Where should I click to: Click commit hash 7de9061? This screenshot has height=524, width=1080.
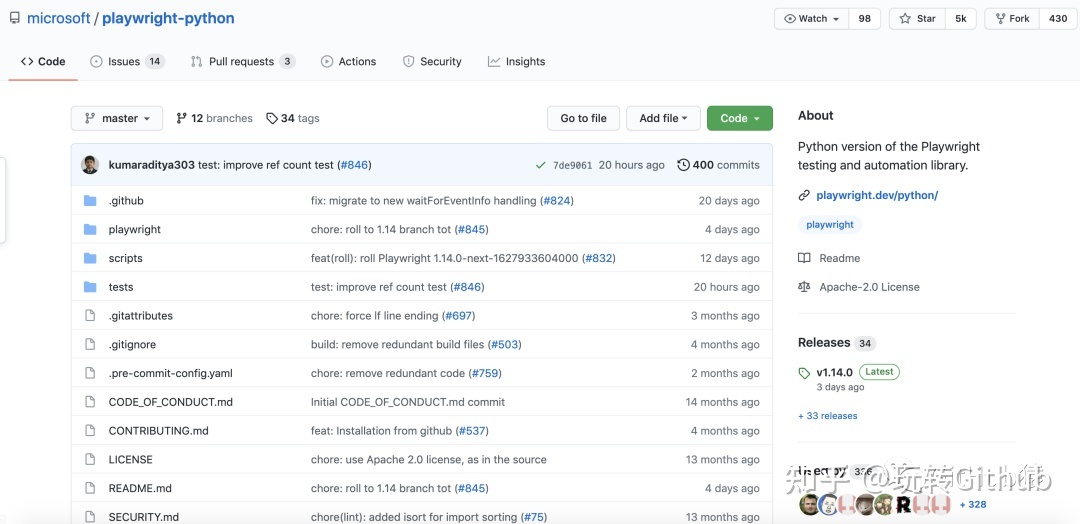coord(572,165)
